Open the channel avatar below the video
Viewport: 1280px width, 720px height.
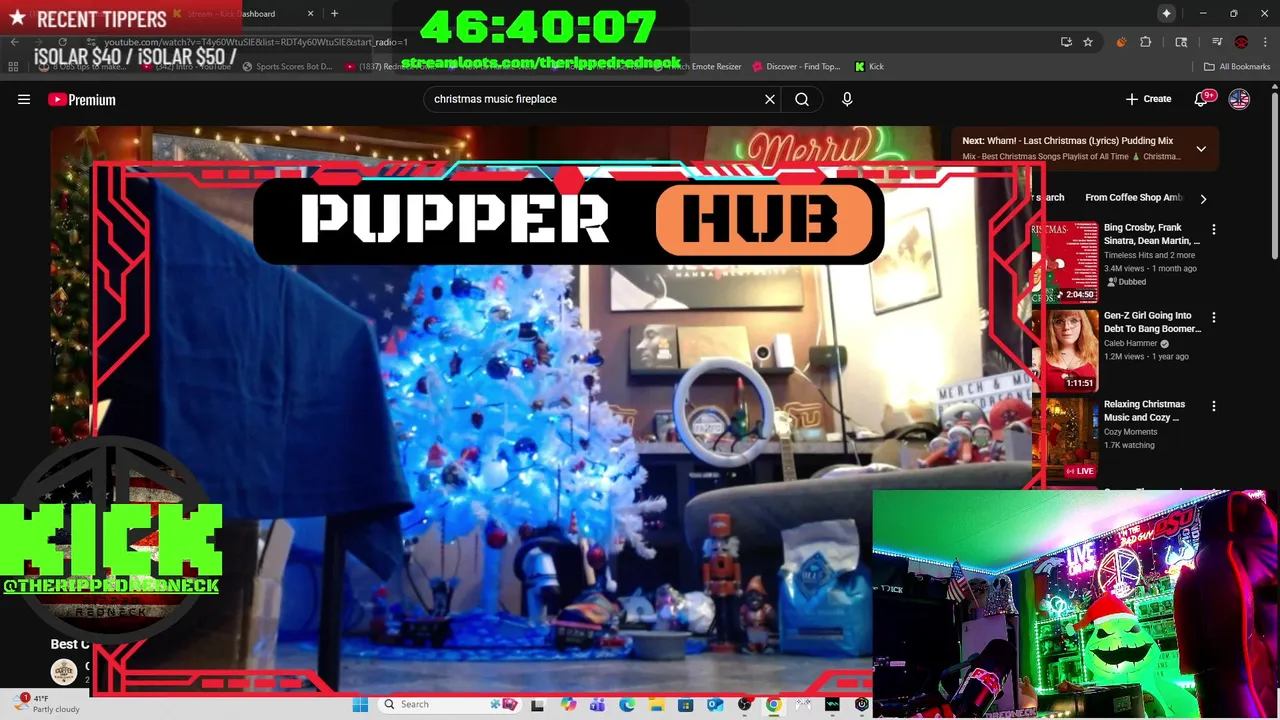tap(64, 672)
